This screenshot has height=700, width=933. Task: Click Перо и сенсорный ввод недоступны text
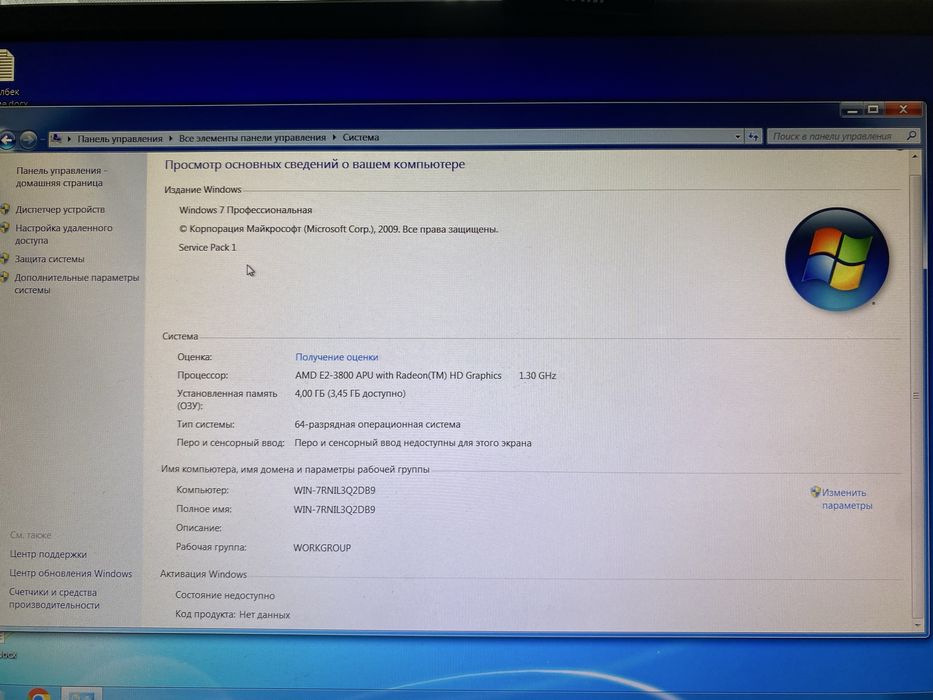tap(413, 443)
